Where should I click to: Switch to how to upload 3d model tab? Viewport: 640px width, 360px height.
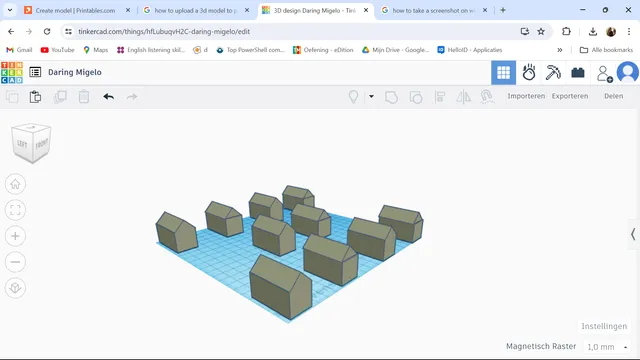(x=196, y=11)
